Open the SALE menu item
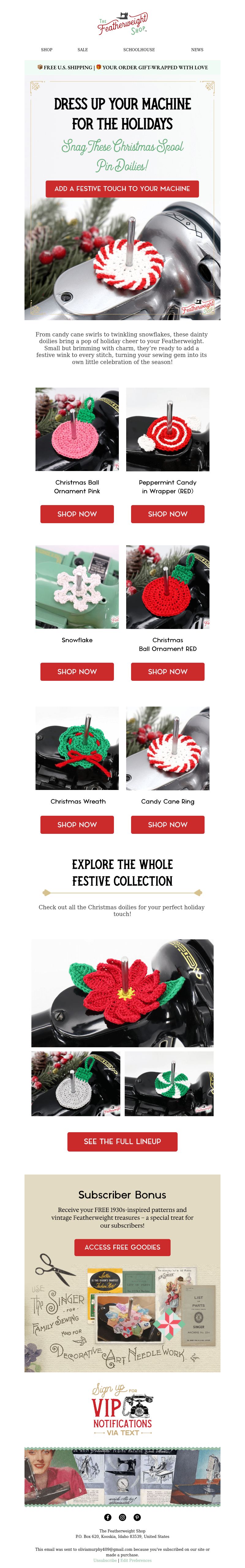 tap(83, 50)
